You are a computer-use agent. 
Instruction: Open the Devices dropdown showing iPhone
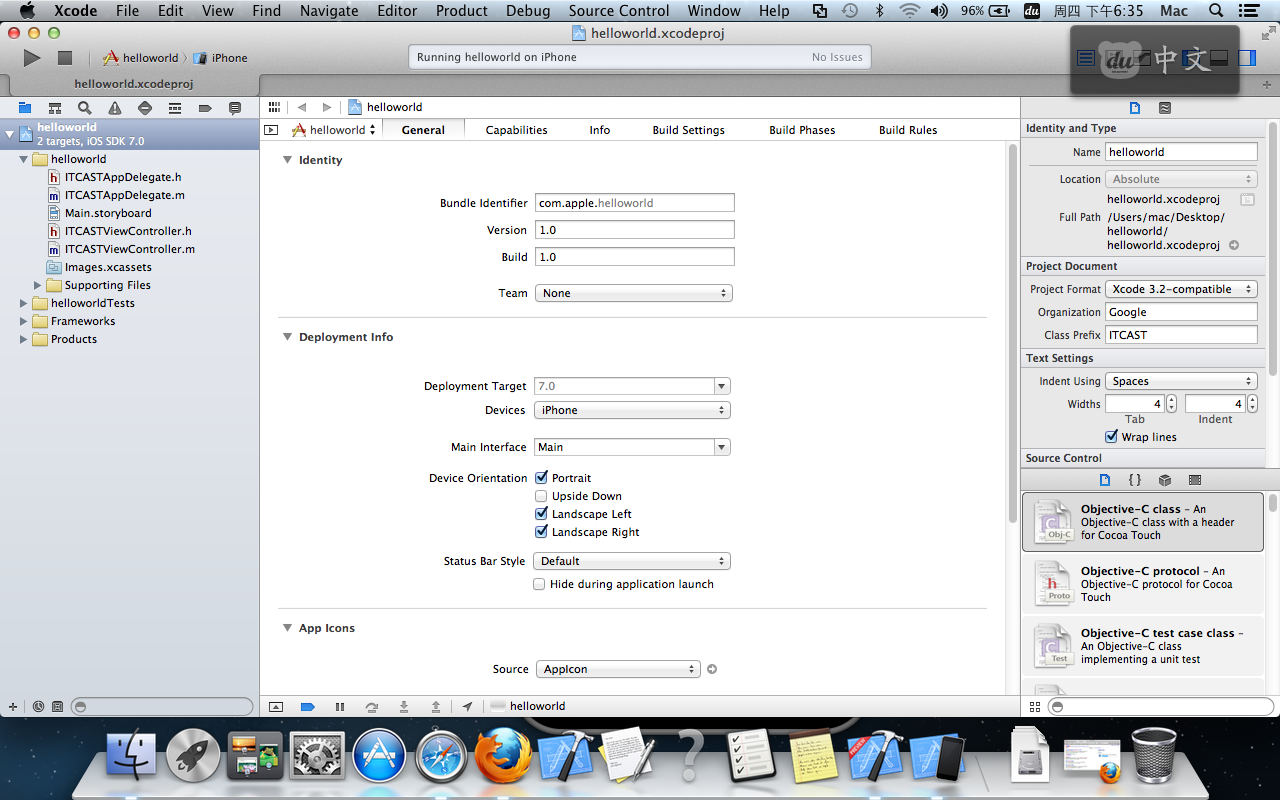pos(632,410)
